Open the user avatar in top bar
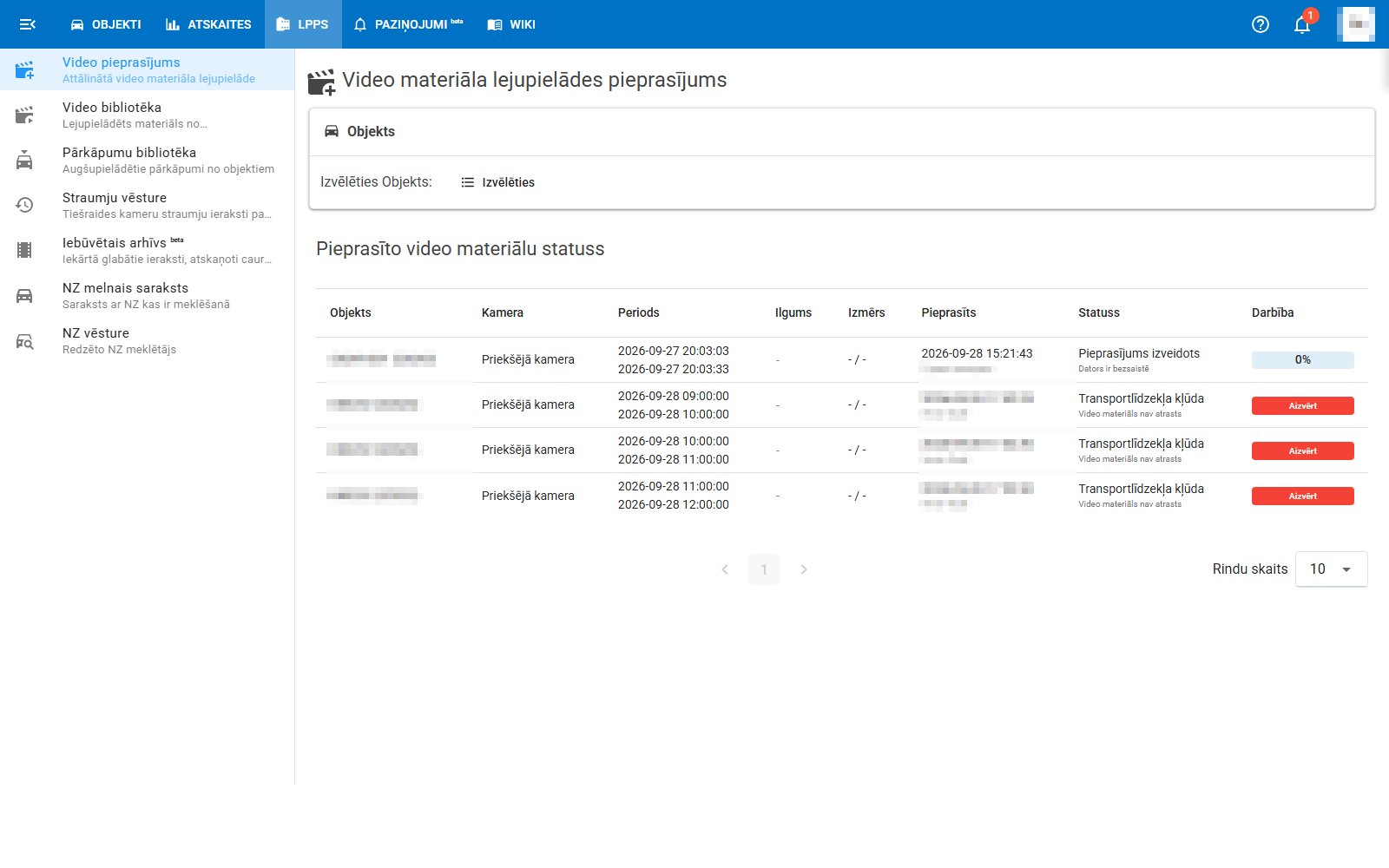 (1355, 24)
